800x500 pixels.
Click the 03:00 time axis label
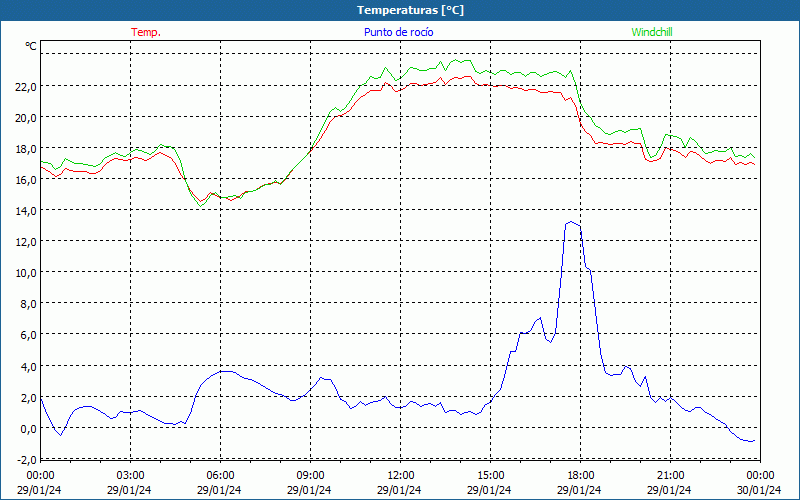tap(130, 476)
